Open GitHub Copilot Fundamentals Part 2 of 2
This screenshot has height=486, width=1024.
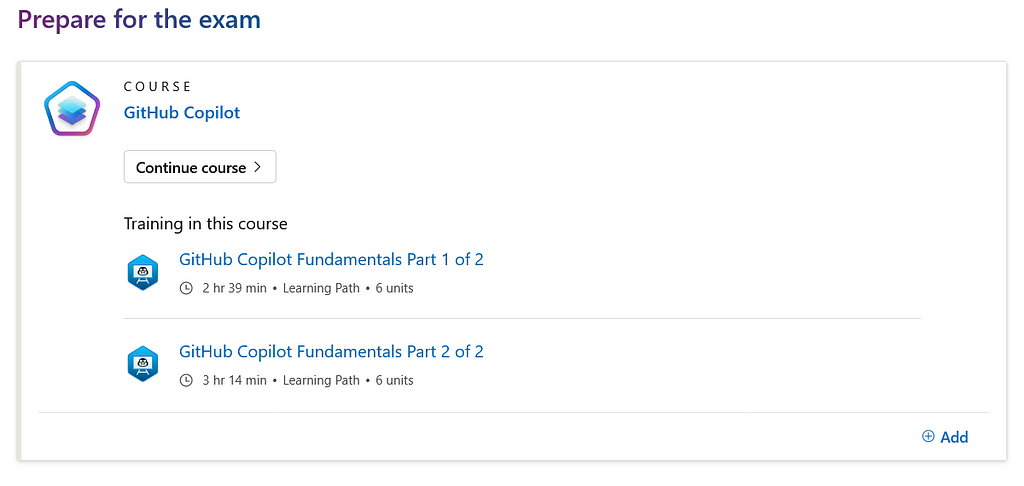tap(331, 351)
